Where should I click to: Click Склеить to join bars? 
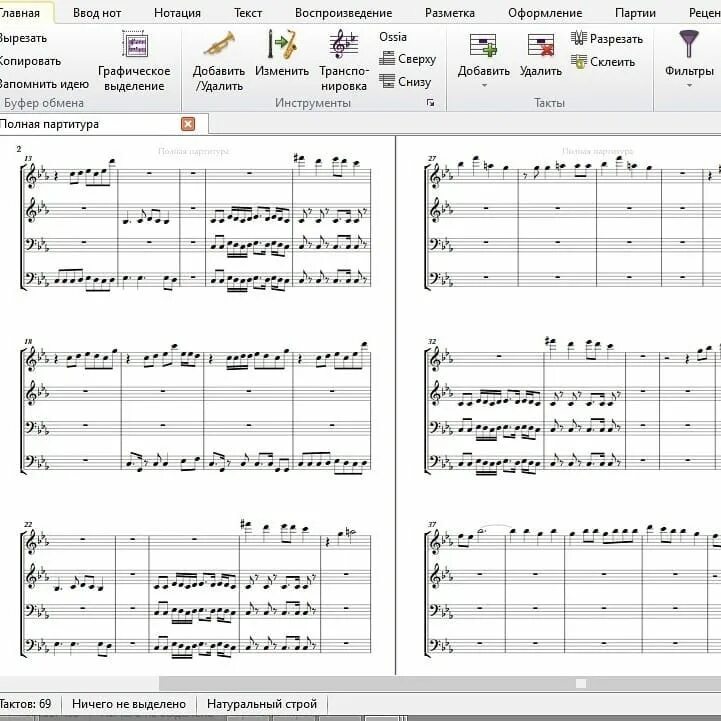point(603,62)
